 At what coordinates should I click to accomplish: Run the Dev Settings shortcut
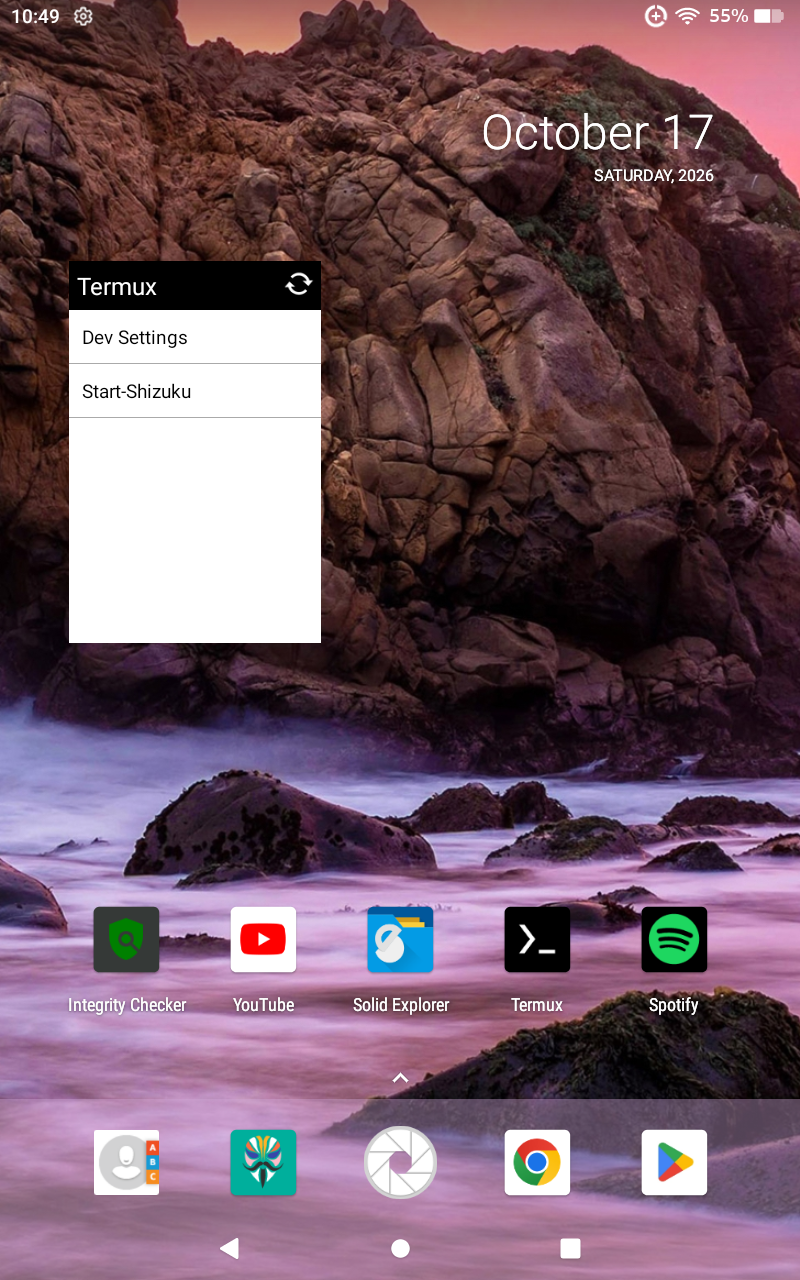click(x=195, y=337)
